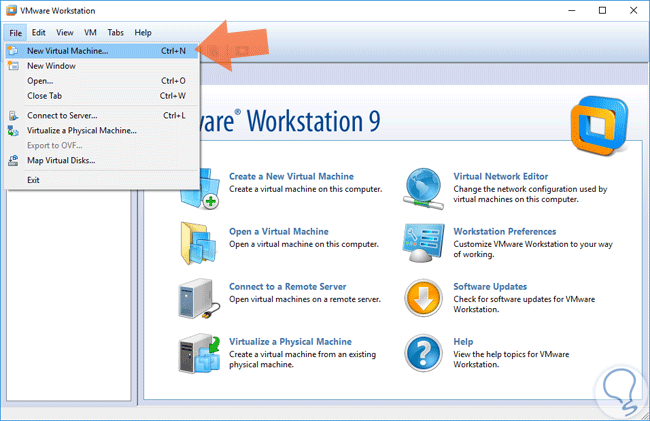Click the Software Updates download arrow icon

423,298
